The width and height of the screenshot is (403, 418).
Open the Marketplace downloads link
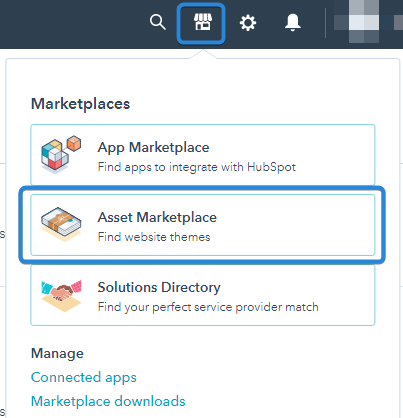point(108,401)
